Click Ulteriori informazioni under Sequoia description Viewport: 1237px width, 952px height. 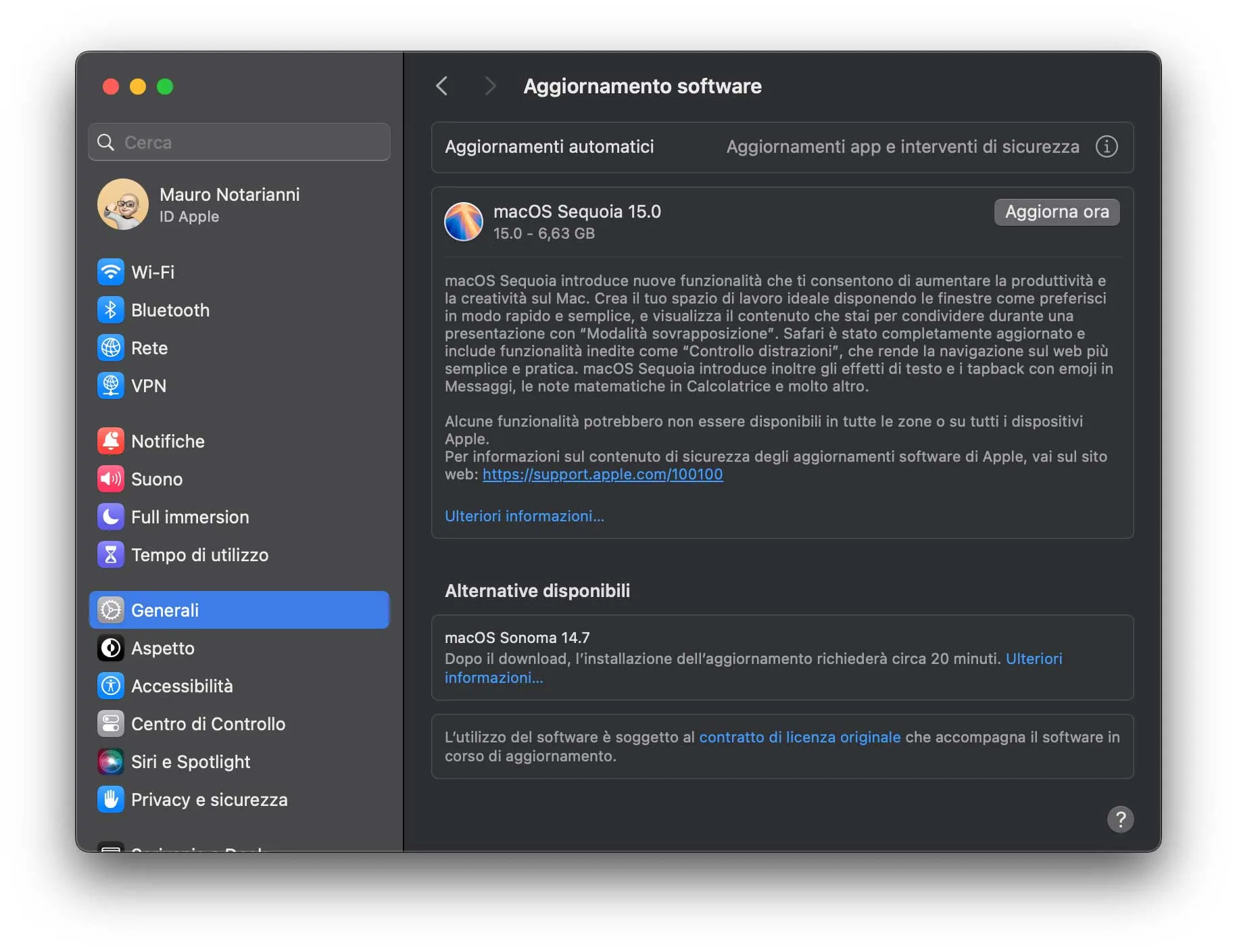click(525, 516)
